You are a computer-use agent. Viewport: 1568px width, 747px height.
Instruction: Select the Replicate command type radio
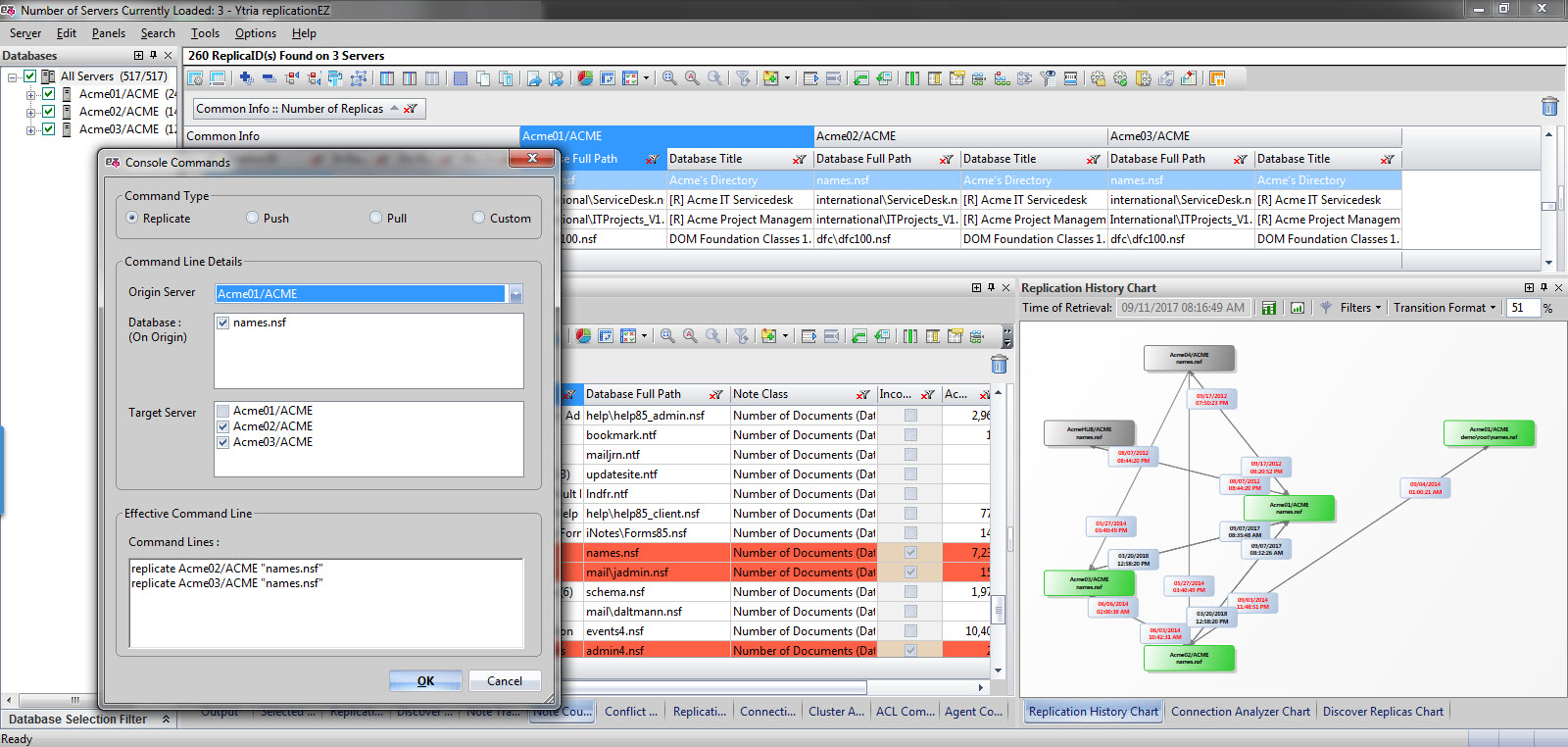click(132, 218)
